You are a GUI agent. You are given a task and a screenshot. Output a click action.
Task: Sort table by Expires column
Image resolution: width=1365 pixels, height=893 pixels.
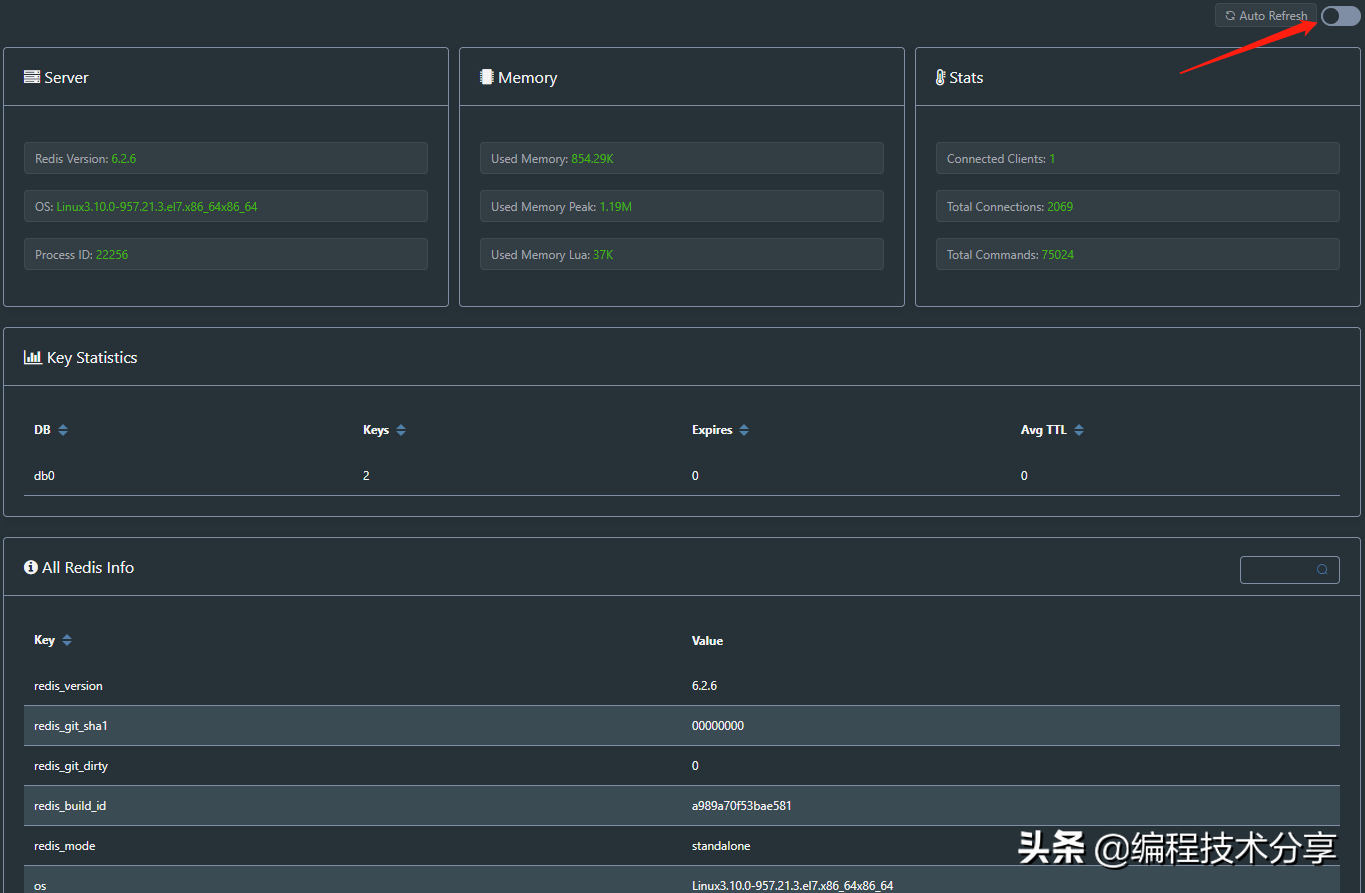coord(744,430)
